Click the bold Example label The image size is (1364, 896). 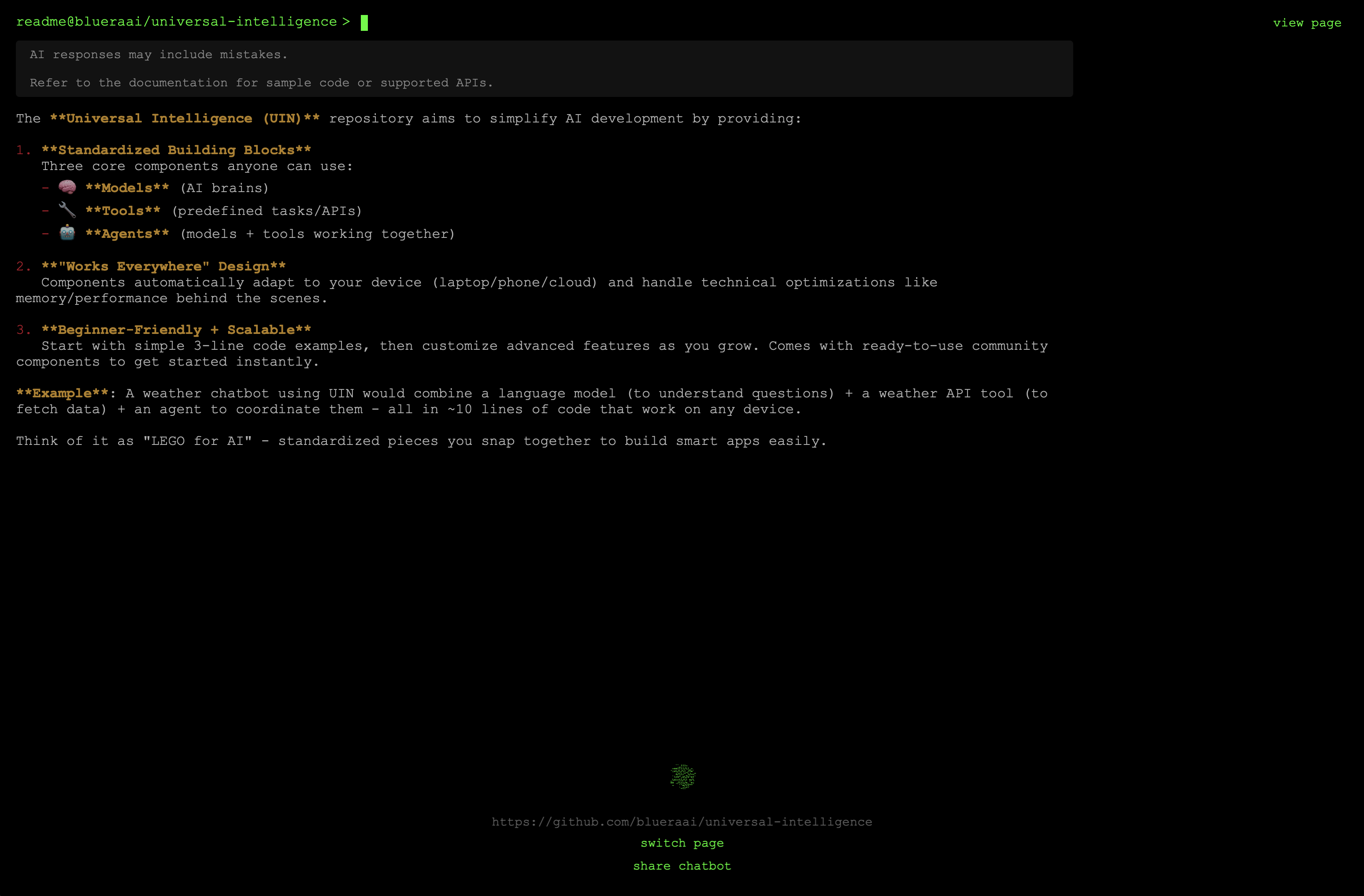tap(62, 393)
